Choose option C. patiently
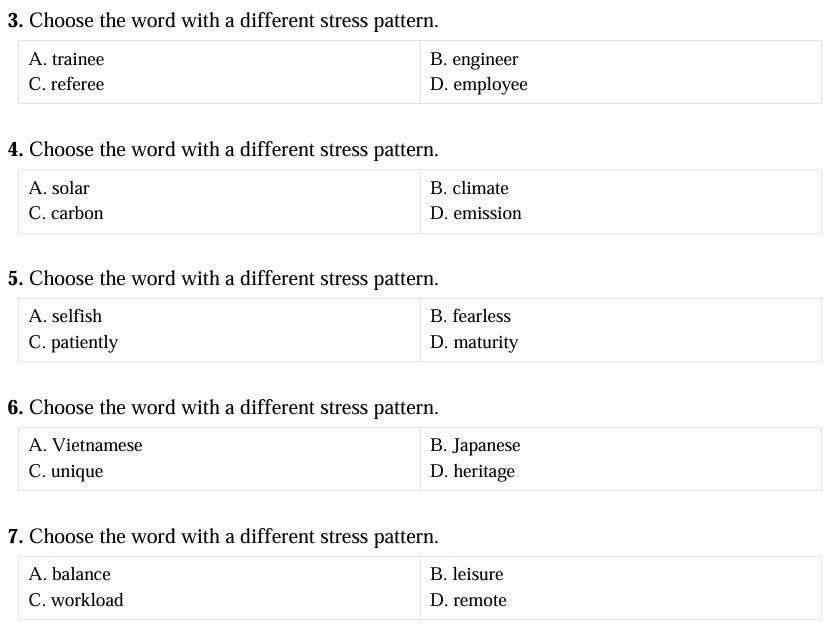The width and height of the screenshot is (837, 628). tap(74, 343)
